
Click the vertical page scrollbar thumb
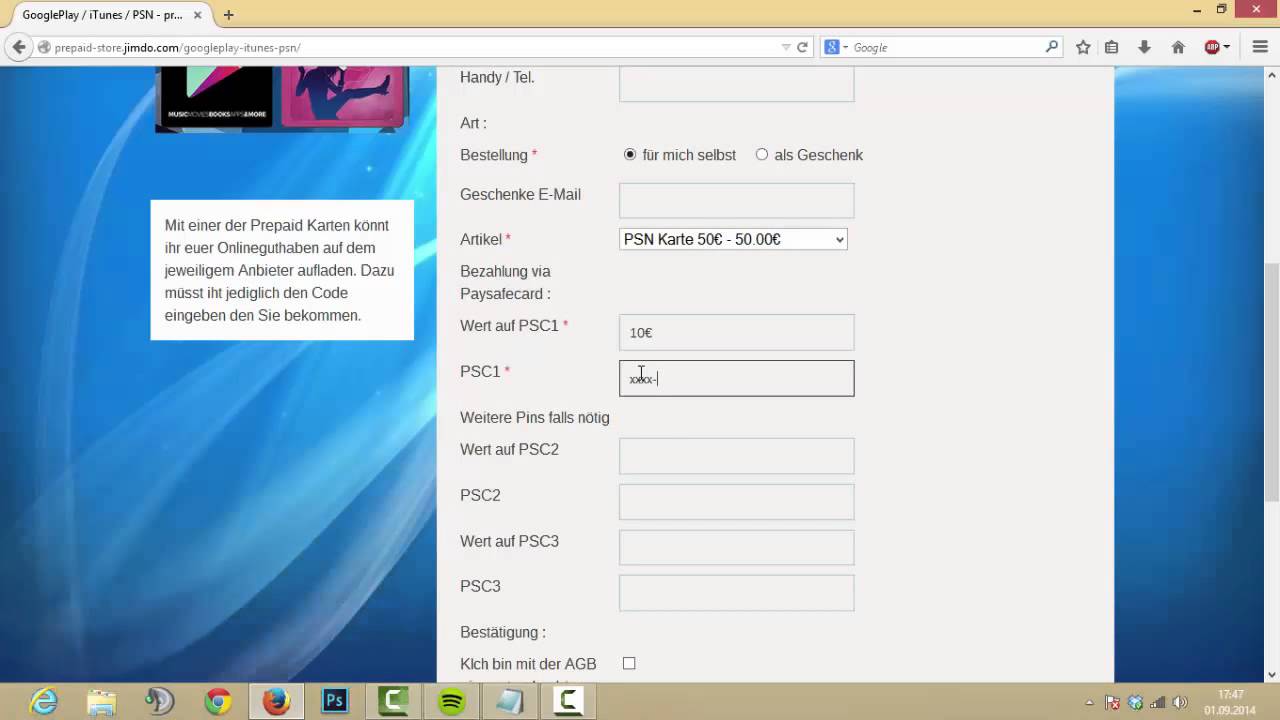pyautogui.click(x=1271, y=380)
